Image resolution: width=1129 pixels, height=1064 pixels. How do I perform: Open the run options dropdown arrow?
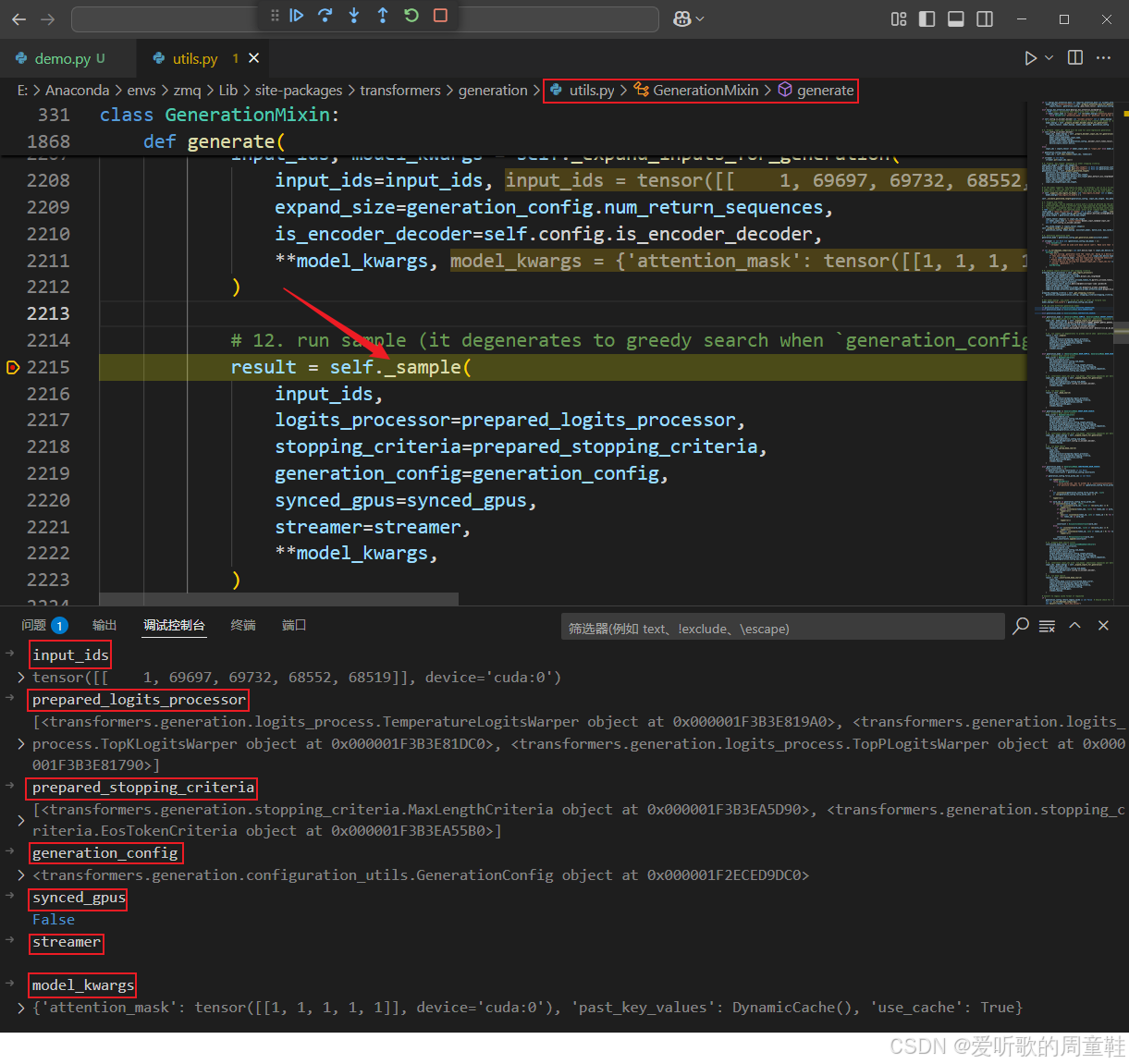point(1049,58)
